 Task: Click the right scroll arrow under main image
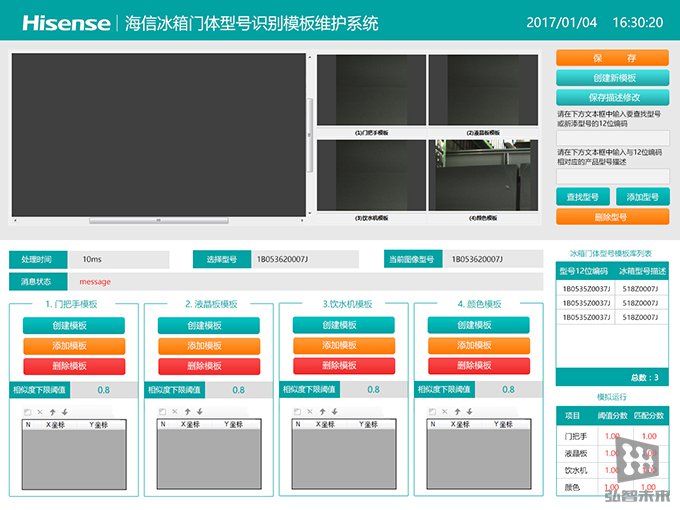(302, 220)
